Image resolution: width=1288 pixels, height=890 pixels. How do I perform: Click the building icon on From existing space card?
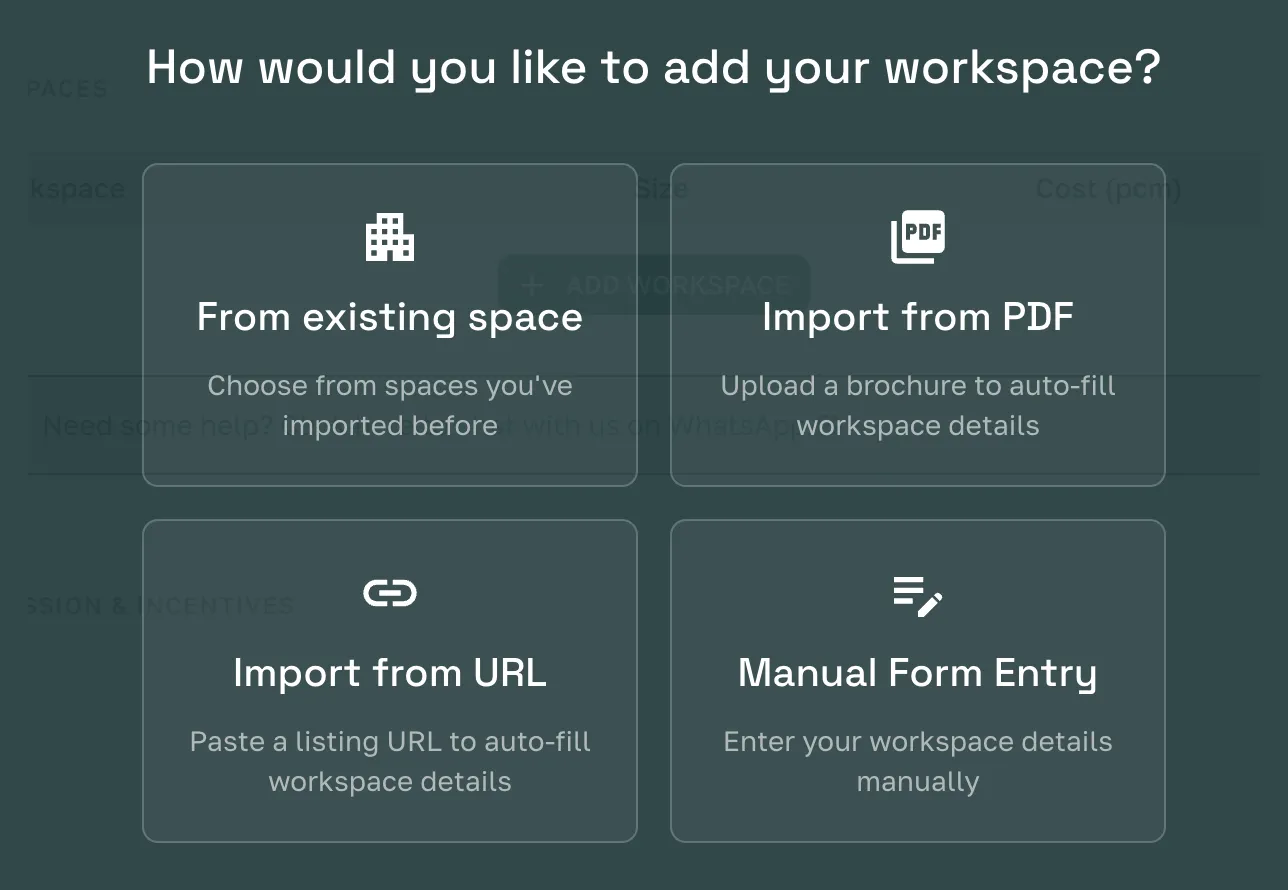tap(390, 237)
